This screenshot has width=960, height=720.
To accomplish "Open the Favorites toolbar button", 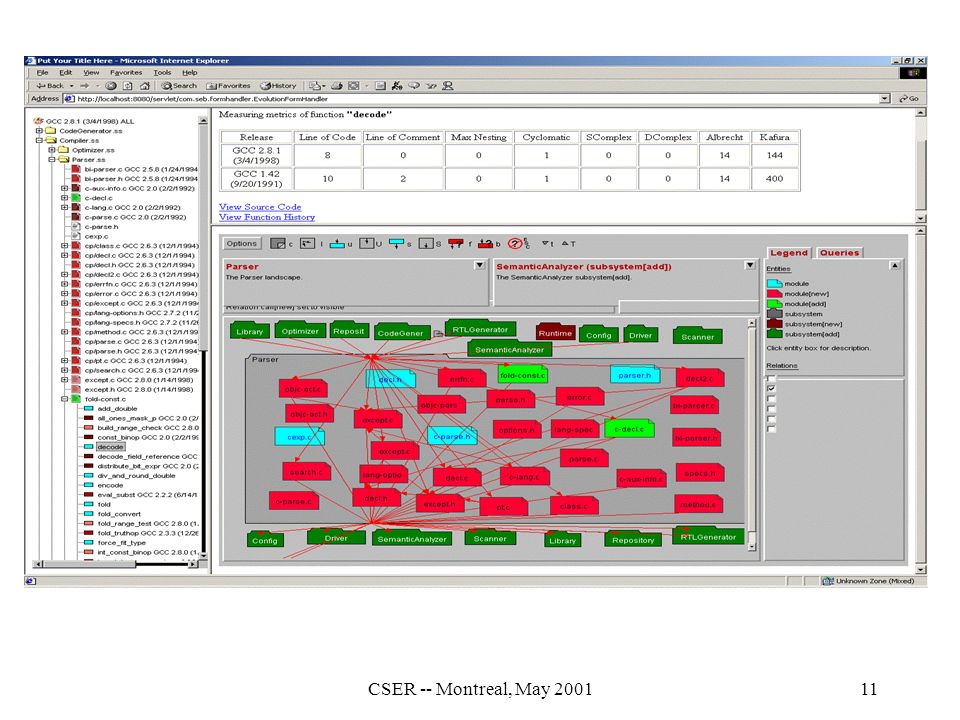I will pos(228,86).
